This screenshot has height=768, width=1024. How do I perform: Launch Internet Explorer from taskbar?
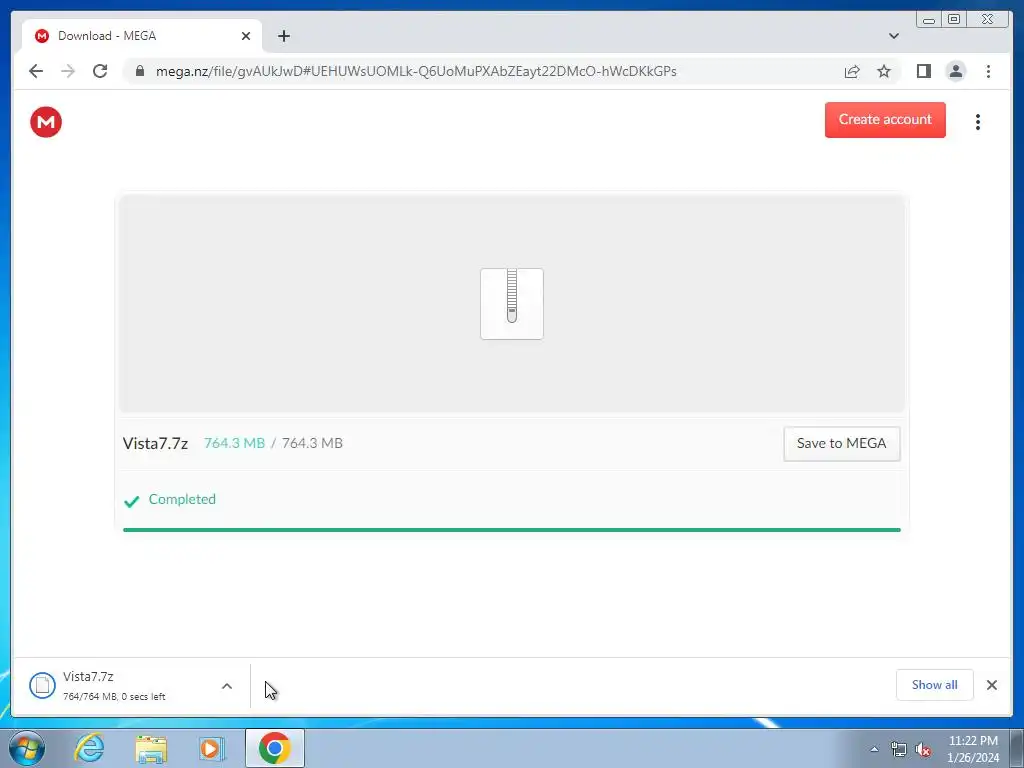tap(89, 748)
